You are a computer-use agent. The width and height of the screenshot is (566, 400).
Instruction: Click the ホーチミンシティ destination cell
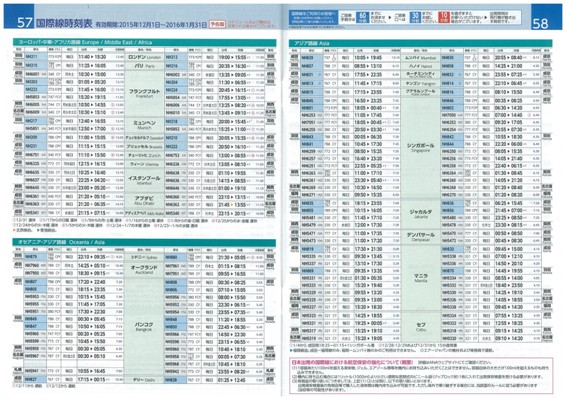[420, 75]
